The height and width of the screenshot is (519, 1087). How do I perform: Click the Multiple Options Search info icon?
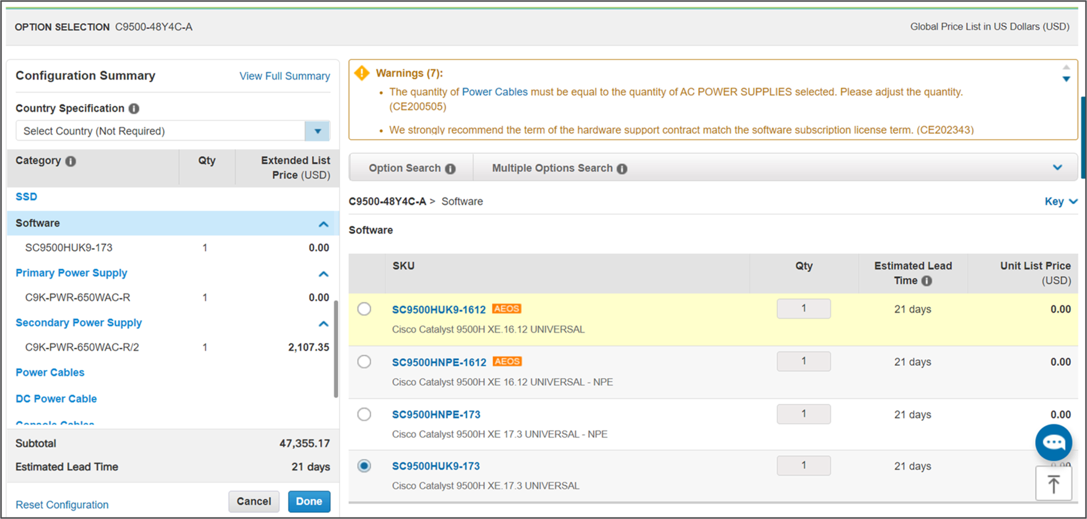pyautogui.click(x=622, y=168)
